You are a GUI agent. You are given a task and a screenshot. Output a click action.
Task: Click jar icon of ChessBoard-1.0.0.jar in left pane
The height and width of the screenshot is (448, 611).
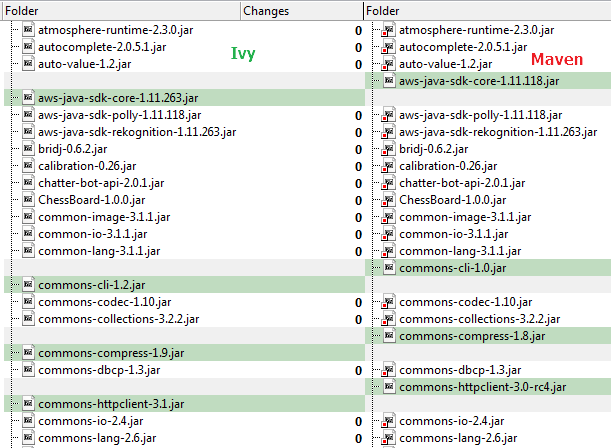28,199
